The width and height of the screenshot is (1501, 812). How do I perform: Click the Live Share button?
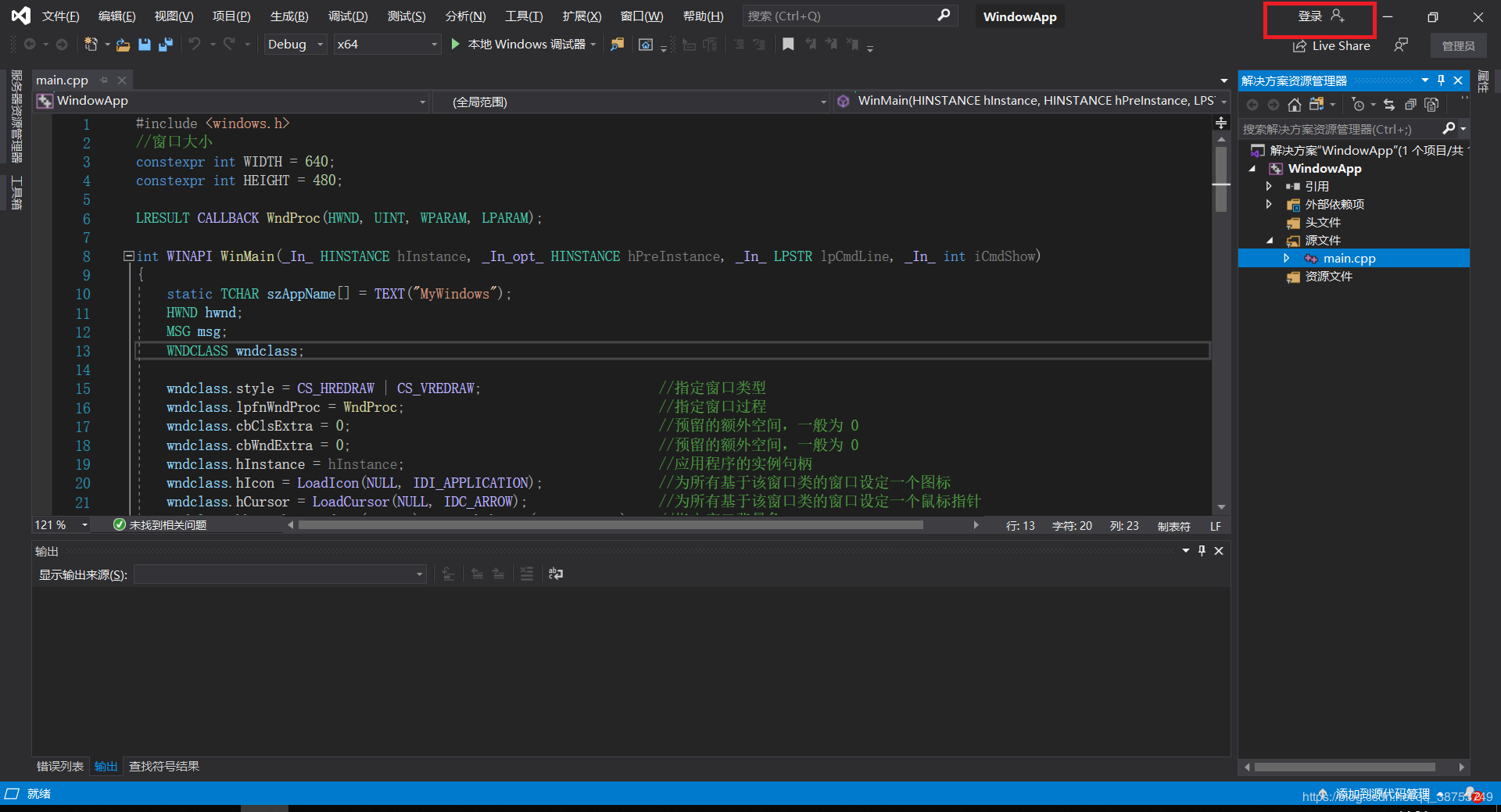tap(1331, 46)
